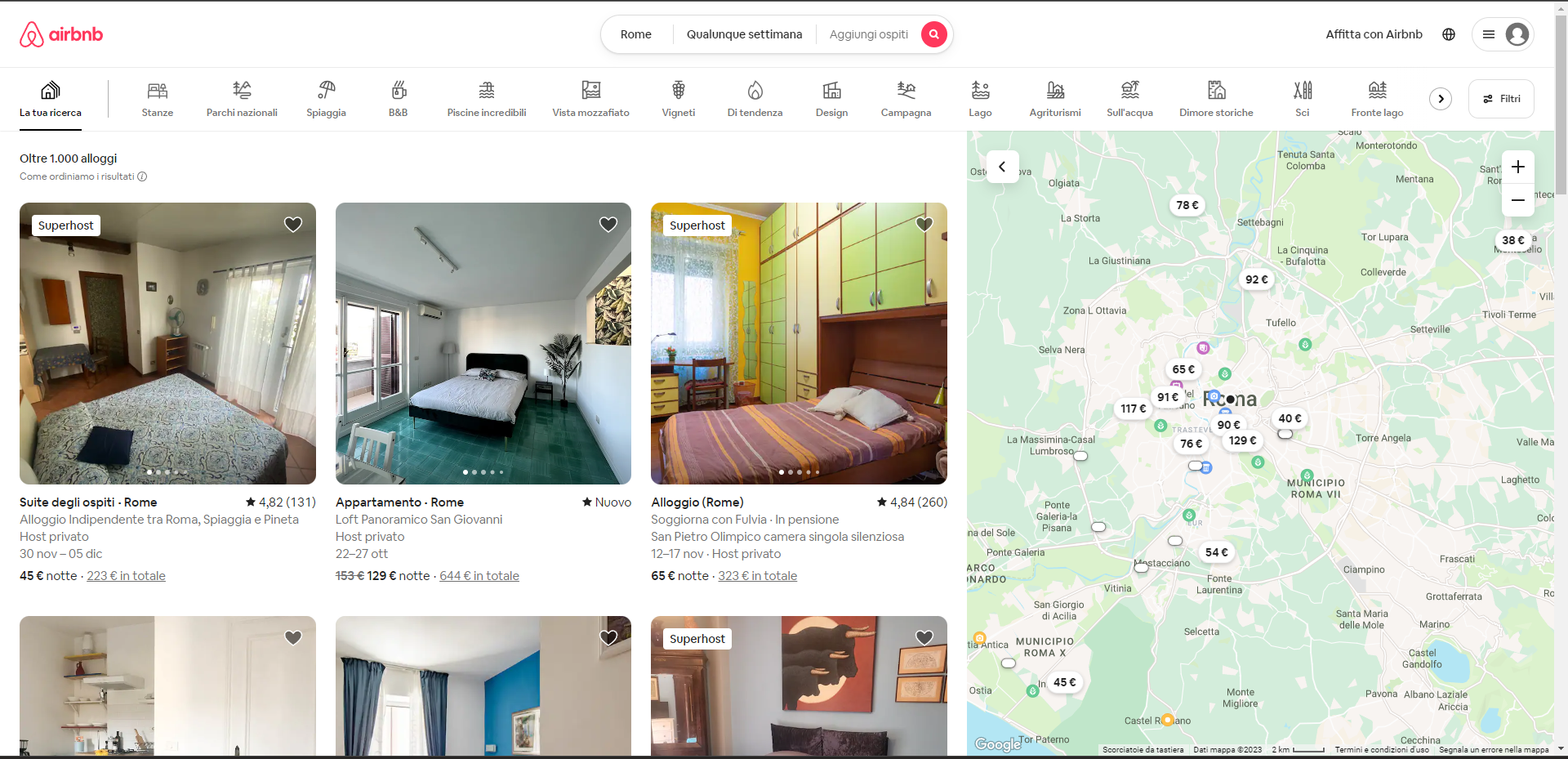Select the Vista mozzafiato category
The image size is (1568, 759).
(590, 100)
